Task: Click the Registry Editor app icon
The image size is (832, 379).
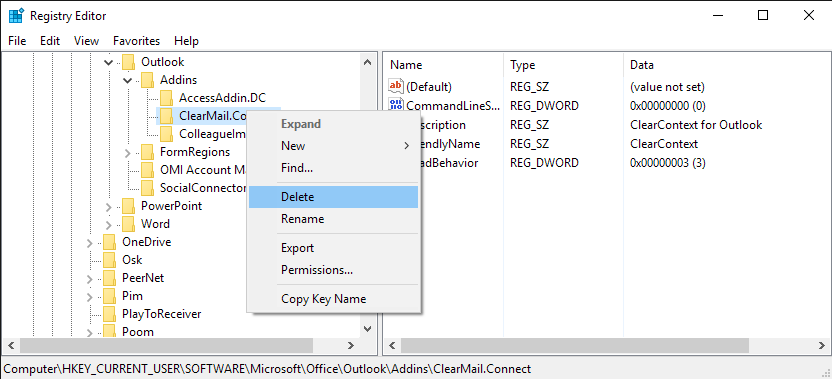Action: [x=16, y=16]
